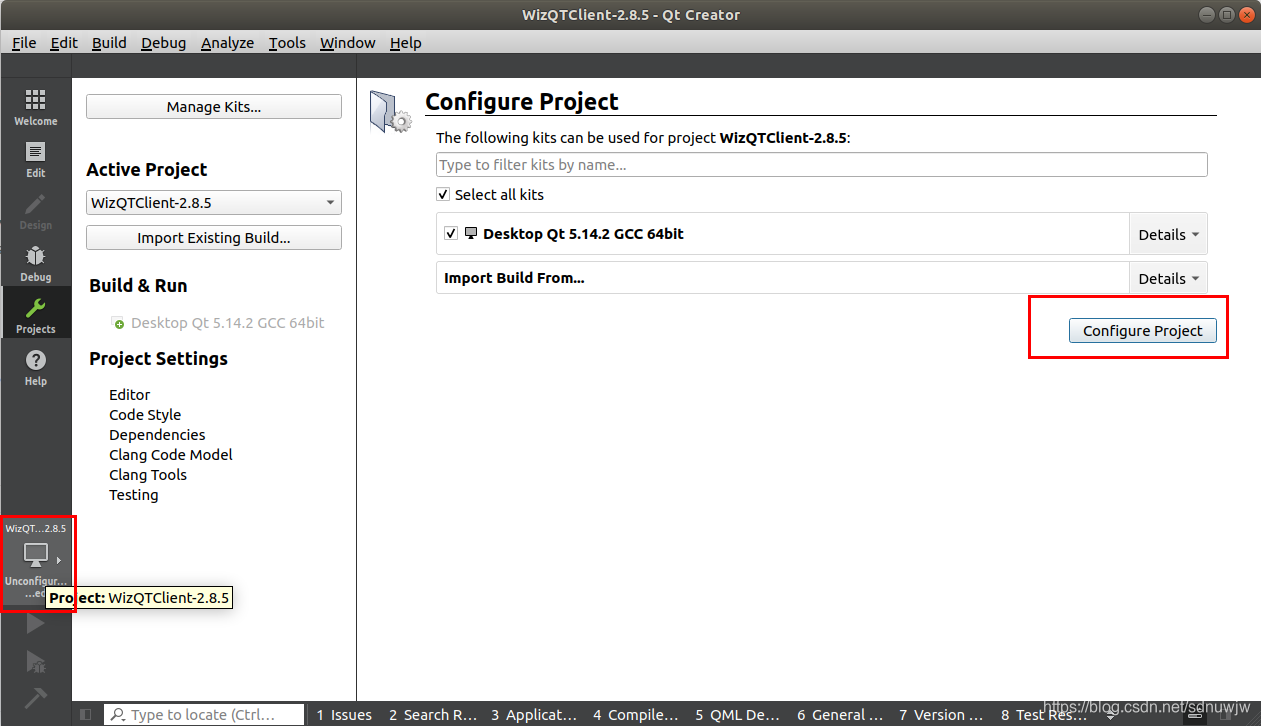Click the Configure Project header icon
1261x726 pixels.
coord(390,111)
